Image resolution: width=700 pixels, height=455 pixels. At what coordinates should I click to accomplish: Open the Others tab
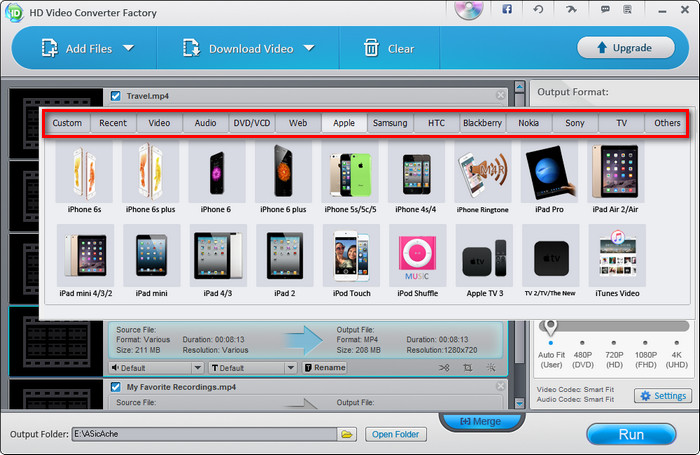point(667,123)
